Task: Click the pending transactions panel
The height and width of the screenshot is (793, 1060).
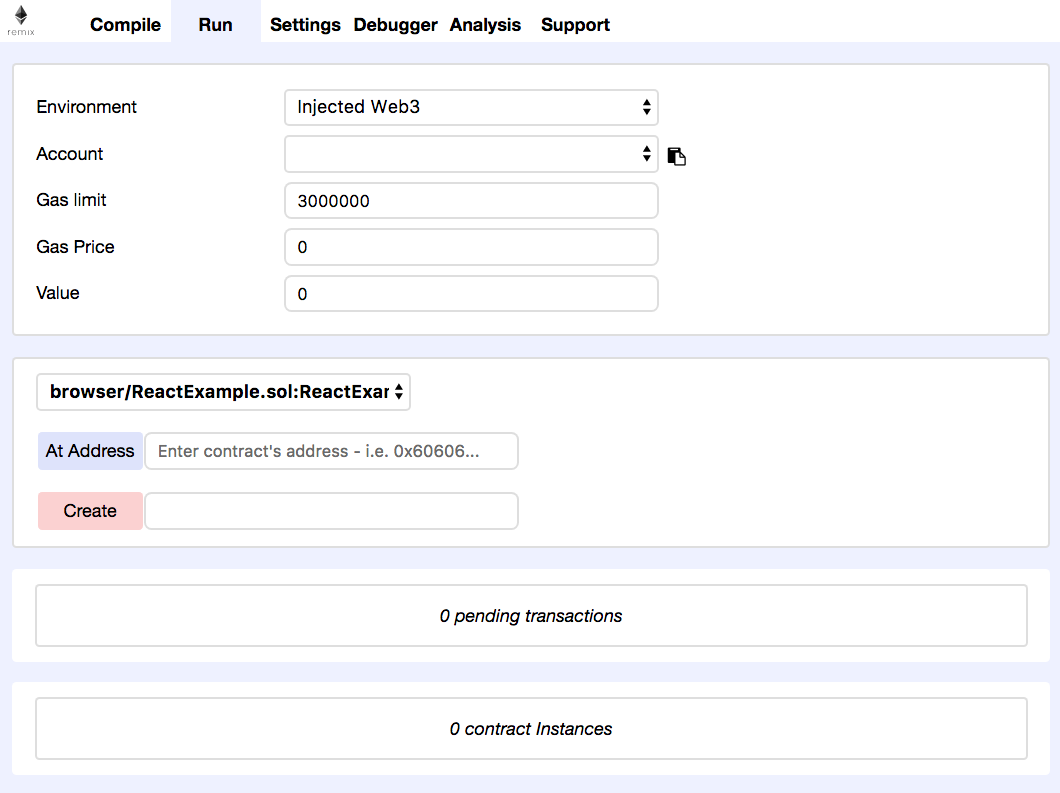Action: (x=531, y=616)
